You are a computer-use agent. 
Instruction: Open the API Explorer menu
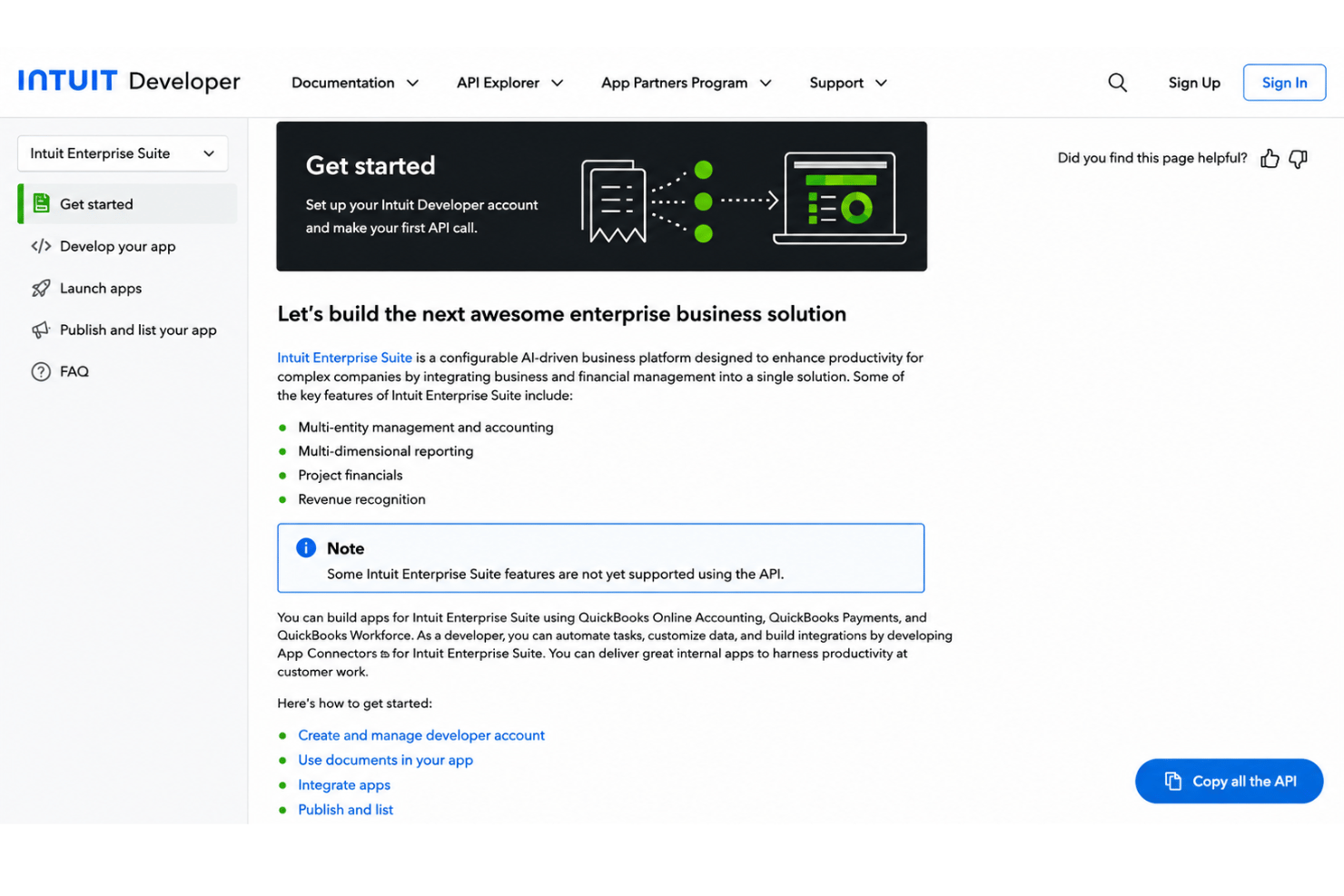click(510, 83)
